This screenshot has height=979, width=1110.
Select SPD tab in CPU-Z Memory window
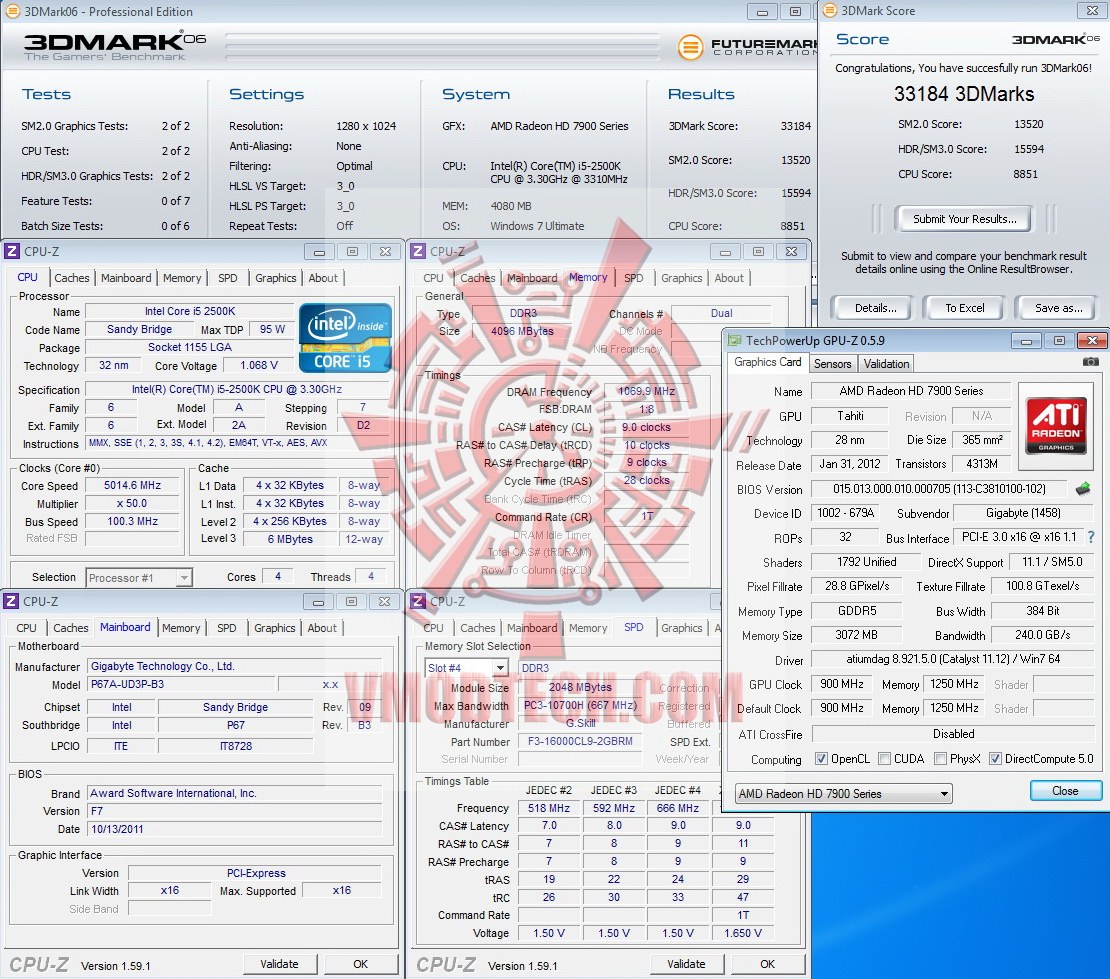pos(634,278)
